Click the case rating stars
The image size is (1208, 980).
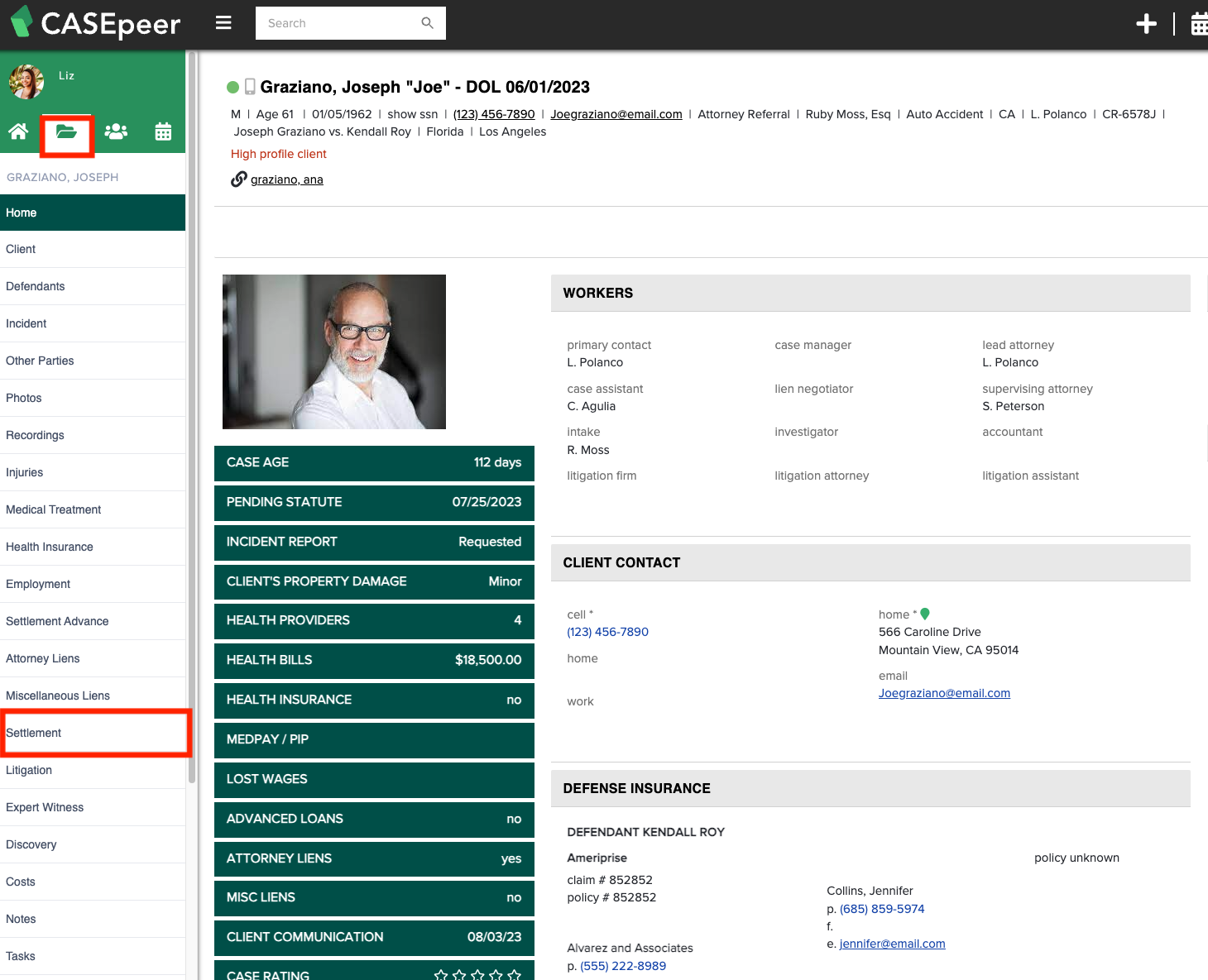coord(477,975)
